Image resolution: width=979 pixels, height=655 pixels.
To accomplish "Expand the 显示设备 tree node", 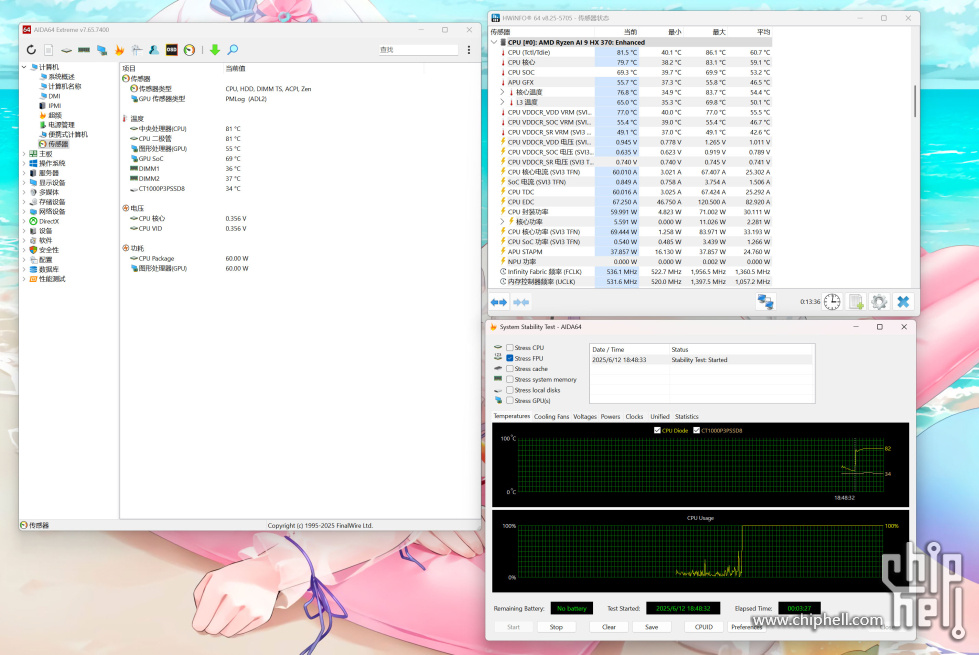I will coord(24,183).
